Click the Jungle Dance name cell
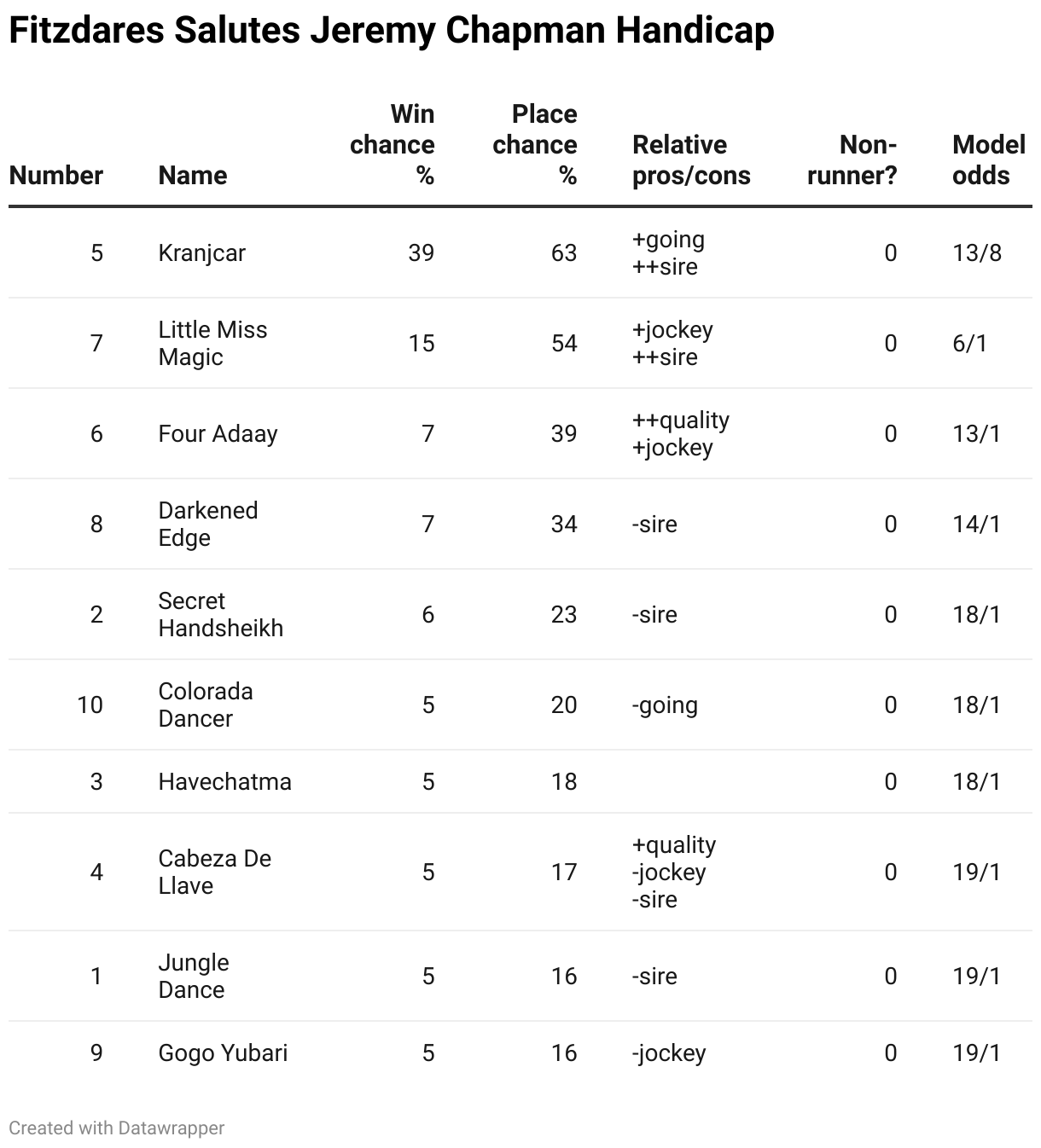Screen dimensions: 1041x1148 [x=194, y=977]
